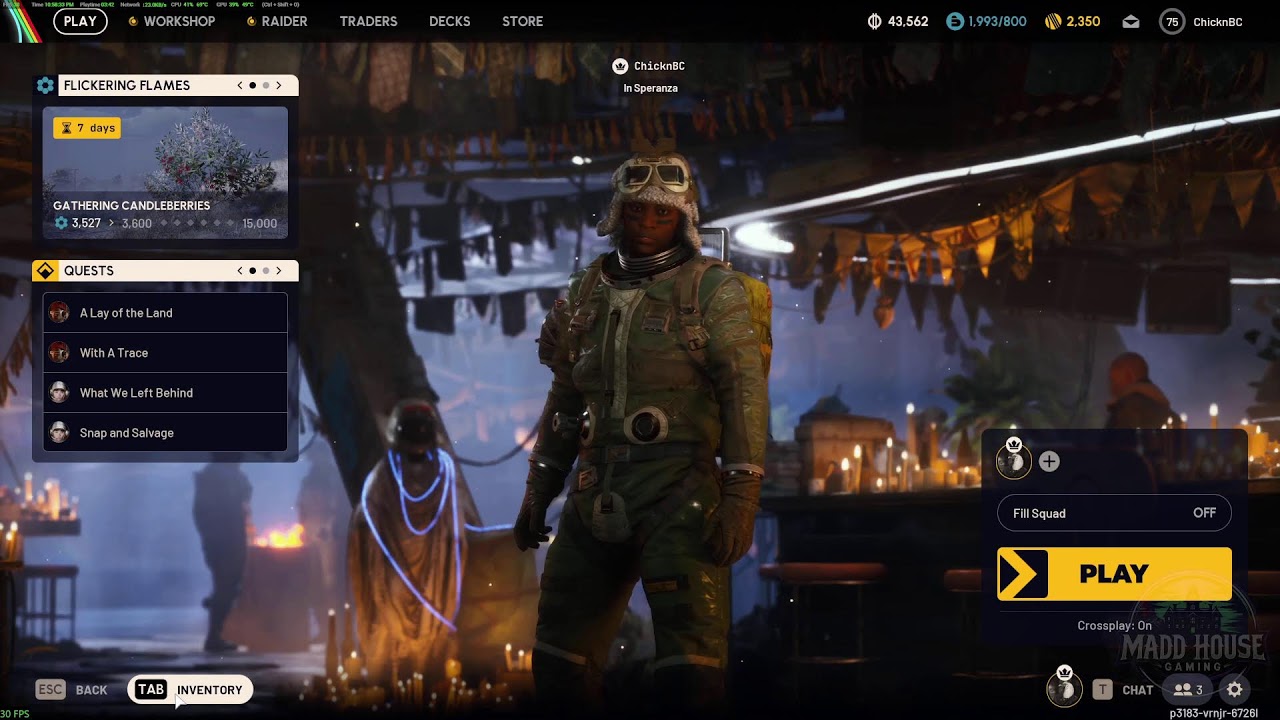
Task: Click the Flickering Flames event gear icon
Action: (x=45, y=86)
